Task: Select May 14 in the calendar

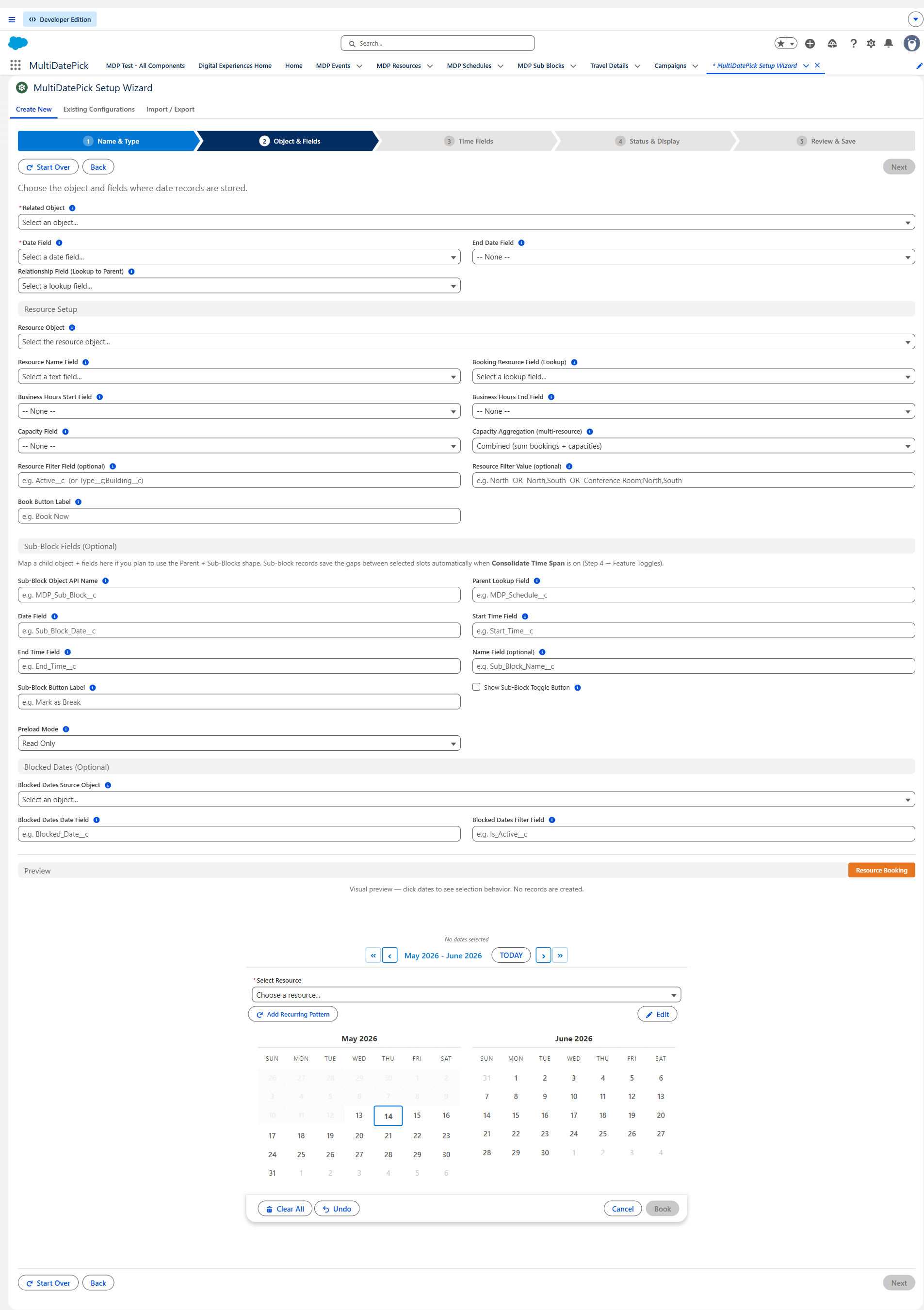Action: (x=388, y=1116)
